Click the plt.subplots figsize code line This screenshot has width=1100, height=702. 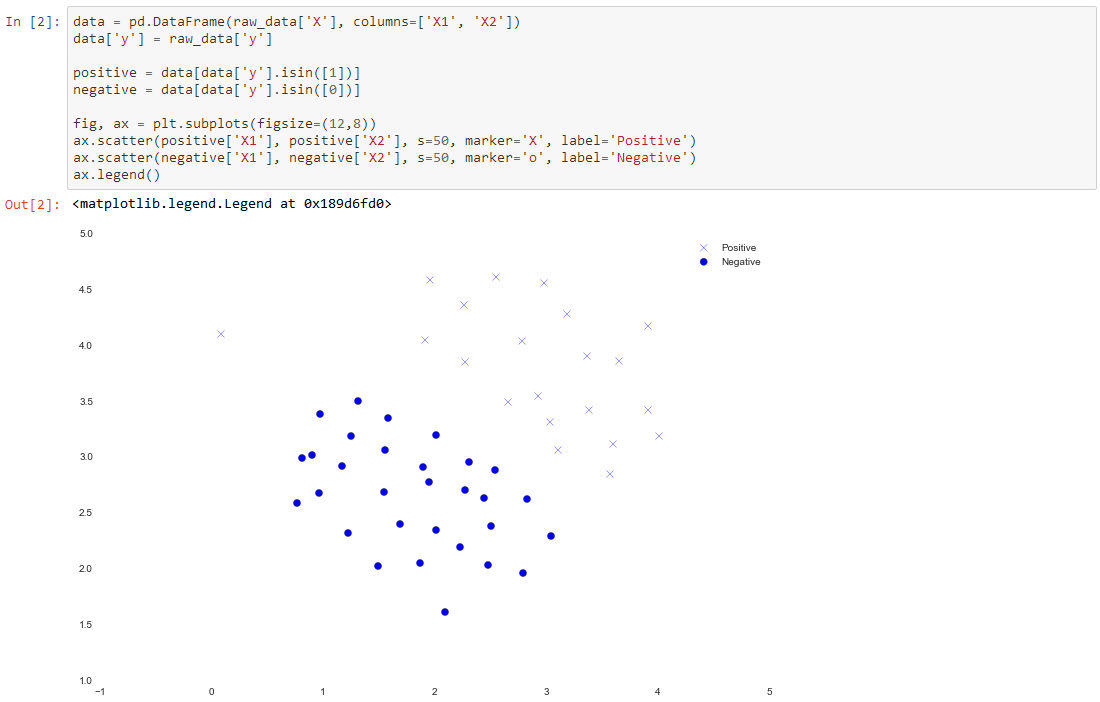tap(223, 124)
